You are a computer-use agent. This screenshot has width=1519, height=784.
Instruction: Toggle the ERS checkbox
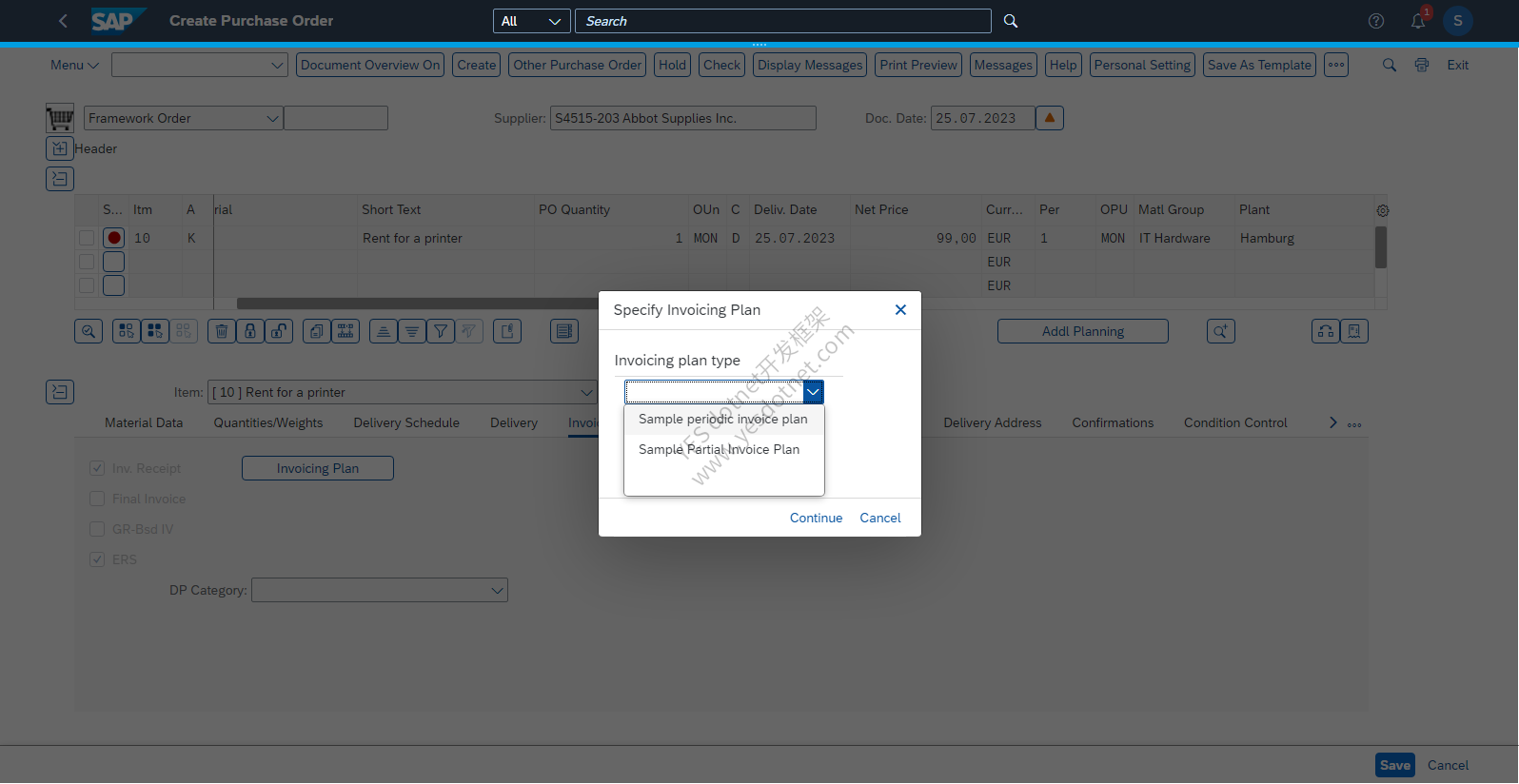click(x=97, y=559)
